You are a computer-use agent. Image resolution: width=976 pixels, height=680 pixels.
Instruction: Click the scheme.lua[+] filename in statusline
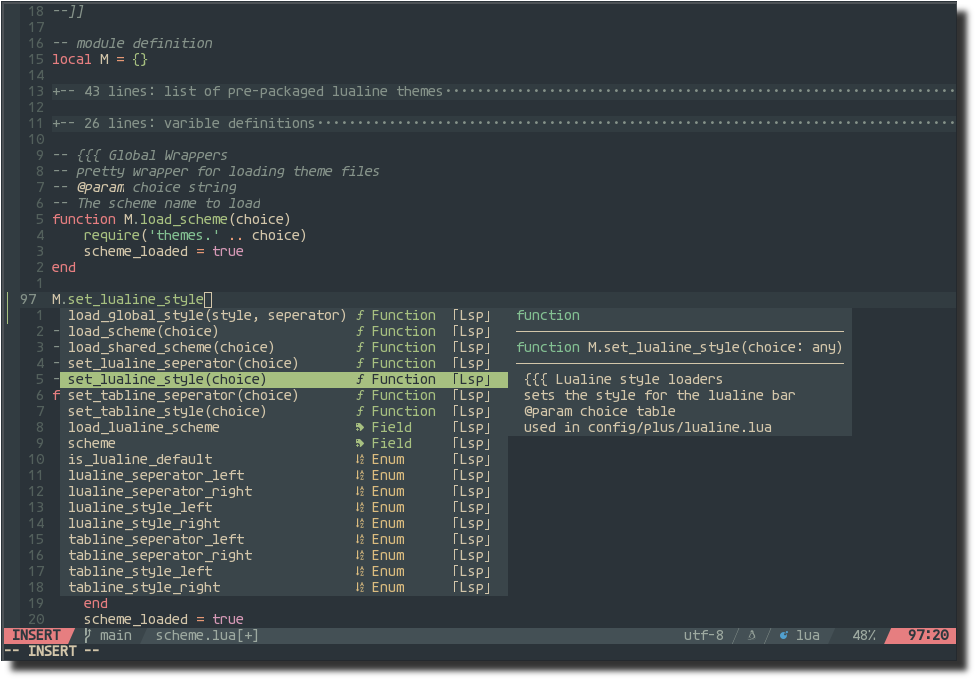tap(207, 635)
